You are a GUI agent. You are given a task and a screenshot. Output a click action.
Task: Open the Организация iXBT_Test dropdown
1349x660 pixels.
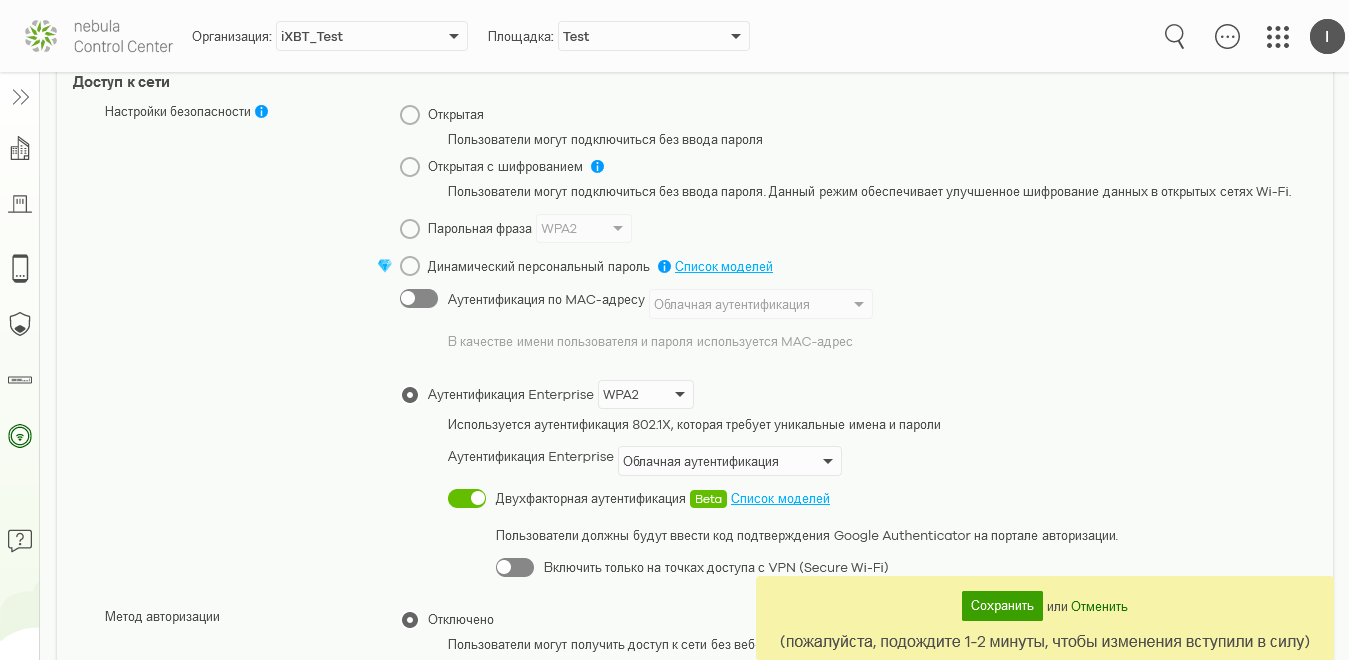pyautogui.click(x=372, y=37)
